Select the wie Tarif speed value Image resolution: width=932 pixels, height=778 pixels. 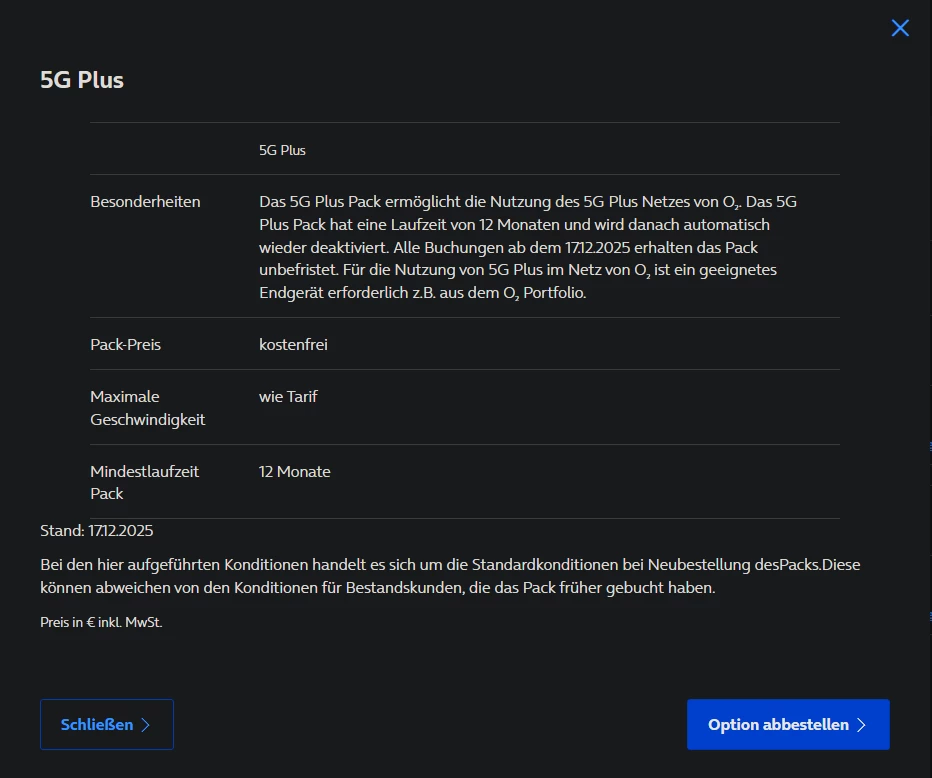288,397
